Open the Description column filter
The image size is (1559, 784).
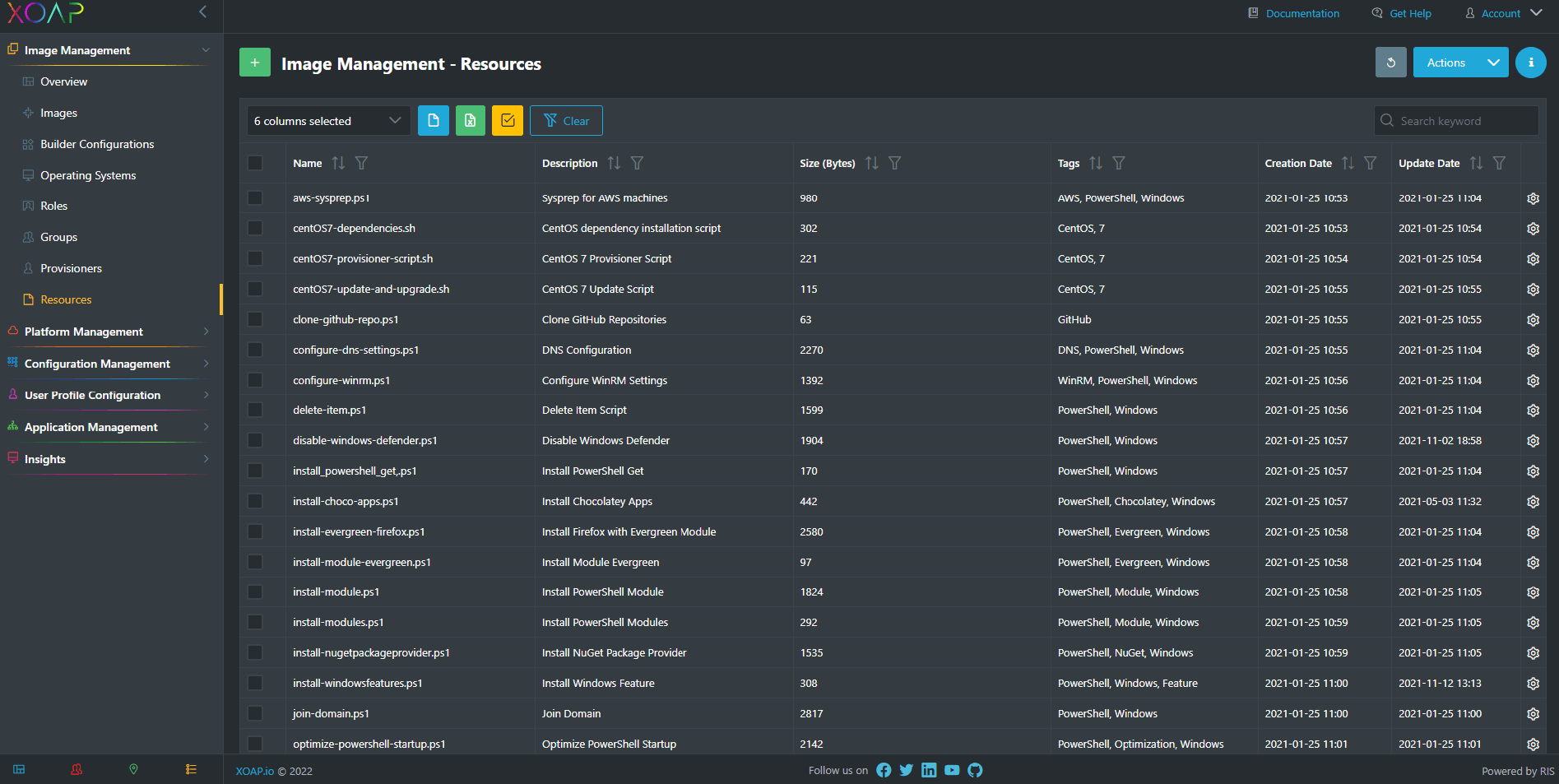pos(637,163)
